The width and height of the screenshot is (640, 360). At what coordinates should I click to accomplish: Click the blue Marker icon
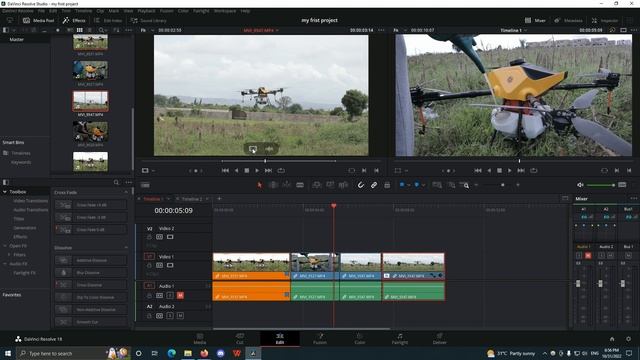[417, 185]
